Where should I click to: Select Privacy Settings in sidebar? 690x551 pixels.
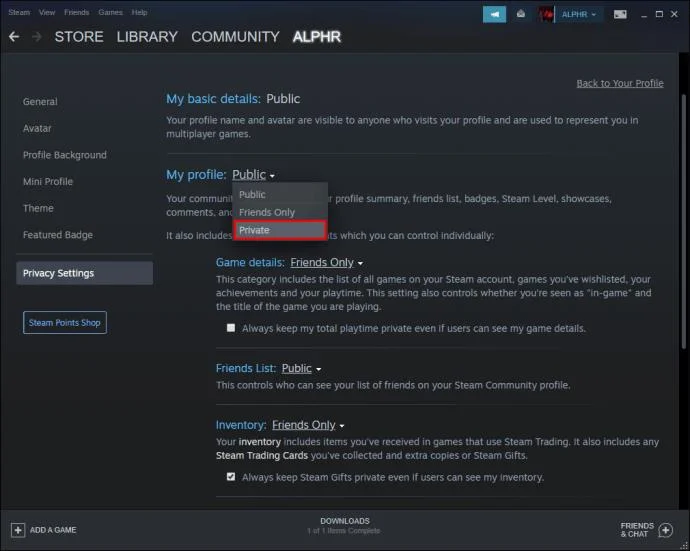tap(84, 273)
